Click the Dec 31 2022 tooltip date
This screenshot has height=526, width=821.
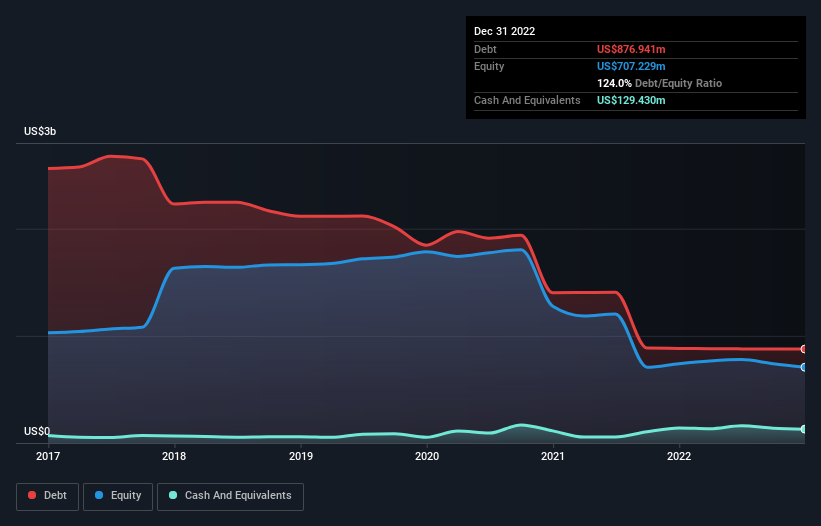coord(504,31)
